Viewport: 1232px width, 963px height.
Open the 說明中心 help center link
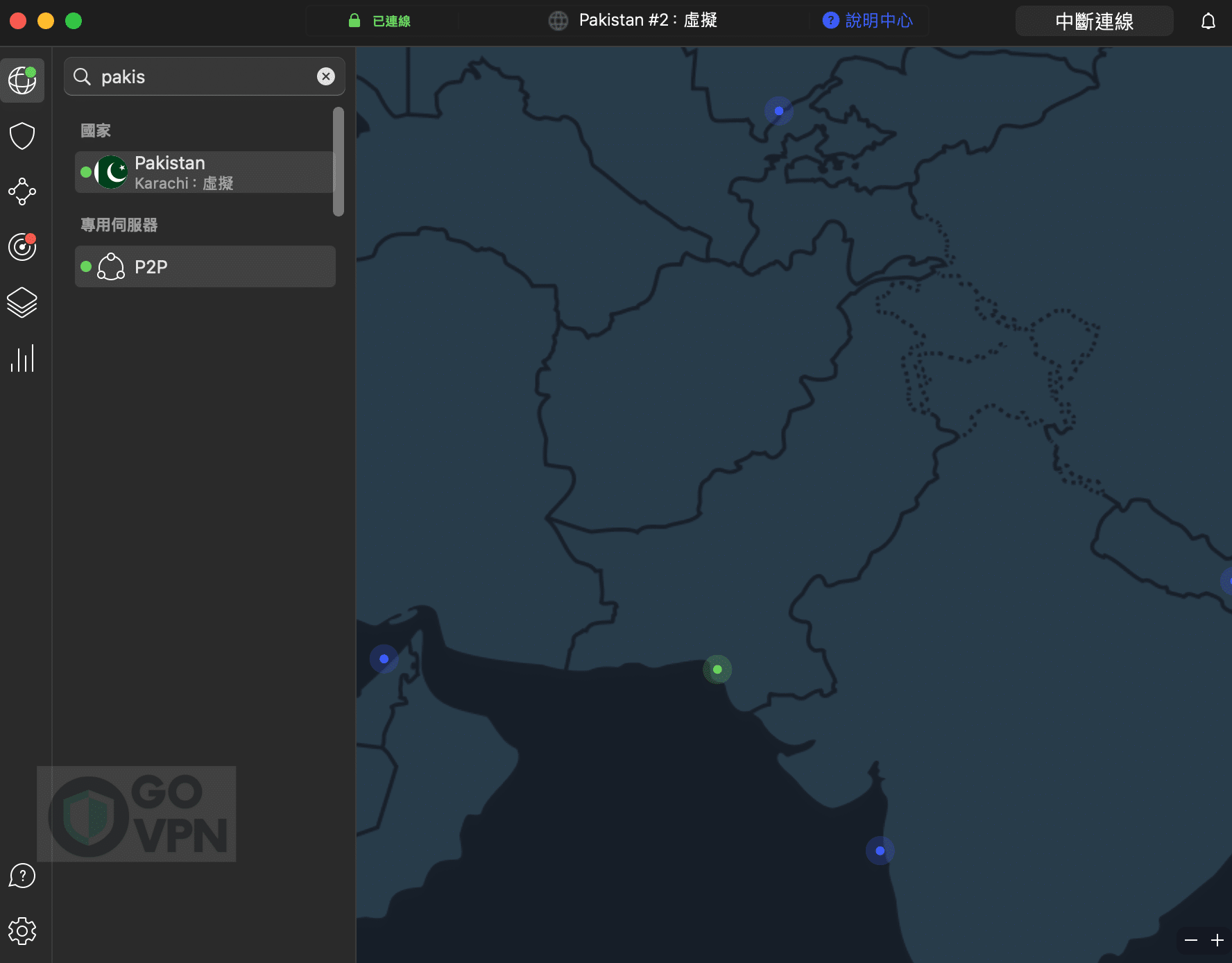click(868, 21)
